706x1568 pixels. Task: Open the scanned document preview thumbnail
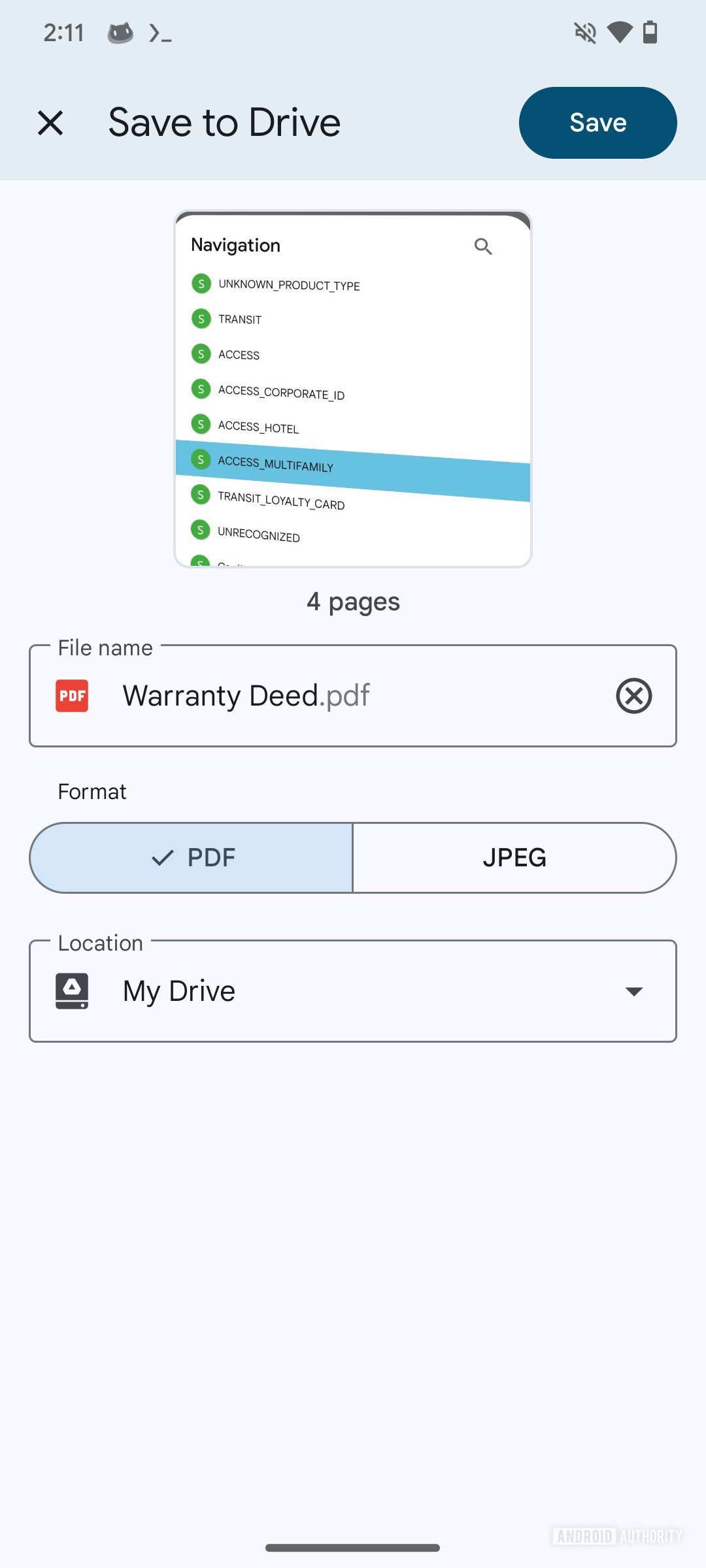point(353,389)
